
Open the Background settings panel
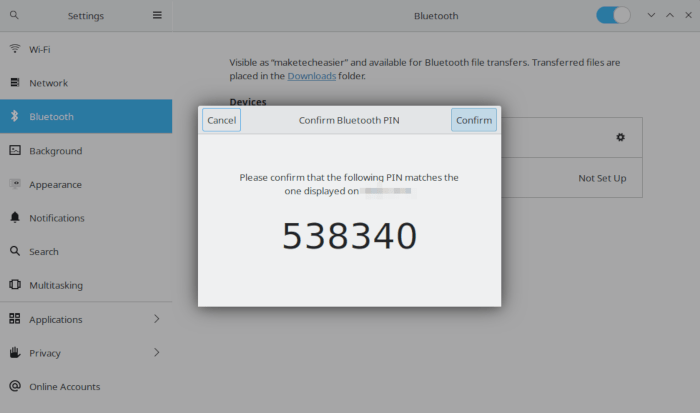pos(86,150)
